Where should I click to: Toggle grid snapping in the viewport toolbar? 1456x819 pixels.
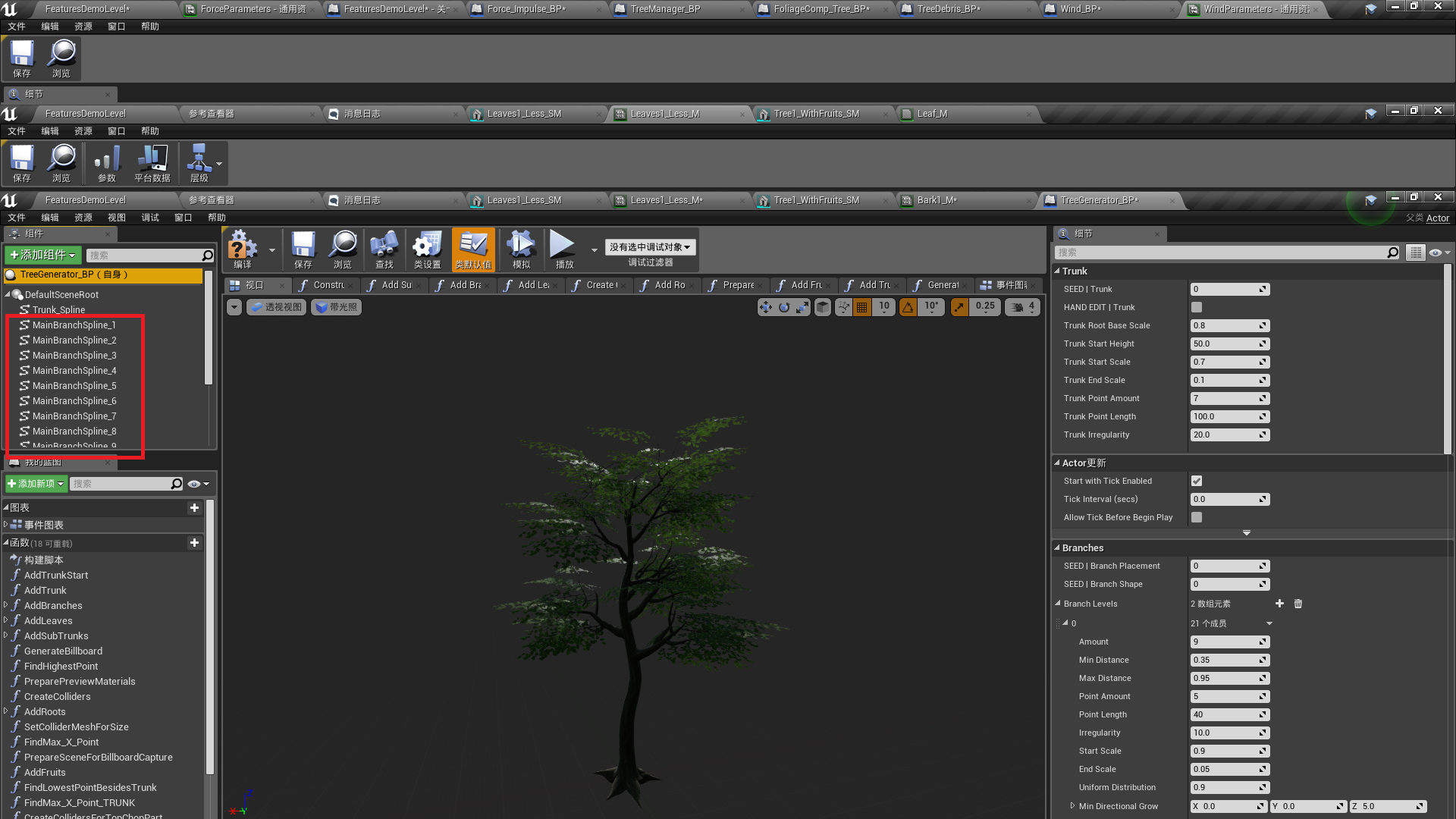tap(861, 307)
